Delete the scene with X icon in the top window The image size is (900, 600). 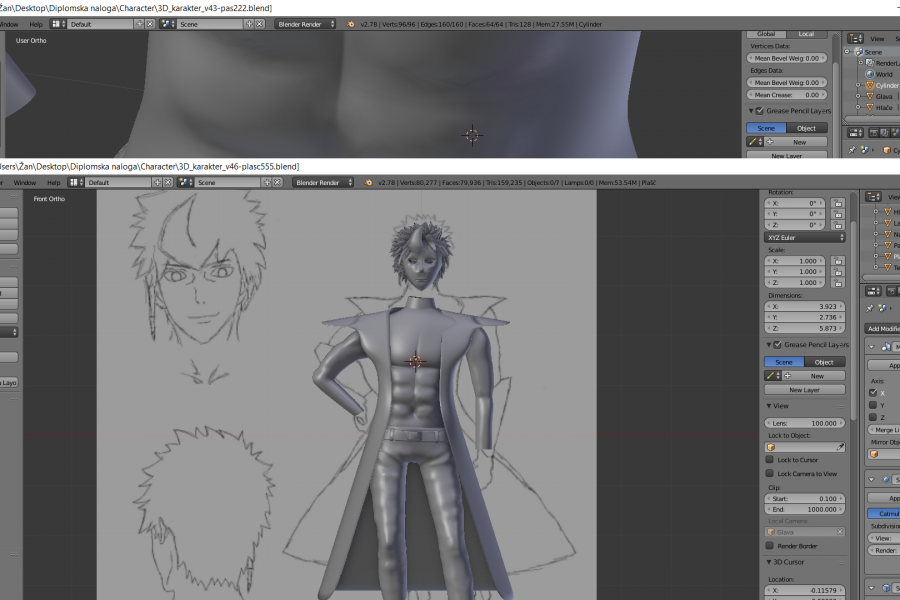click(259, 24)
